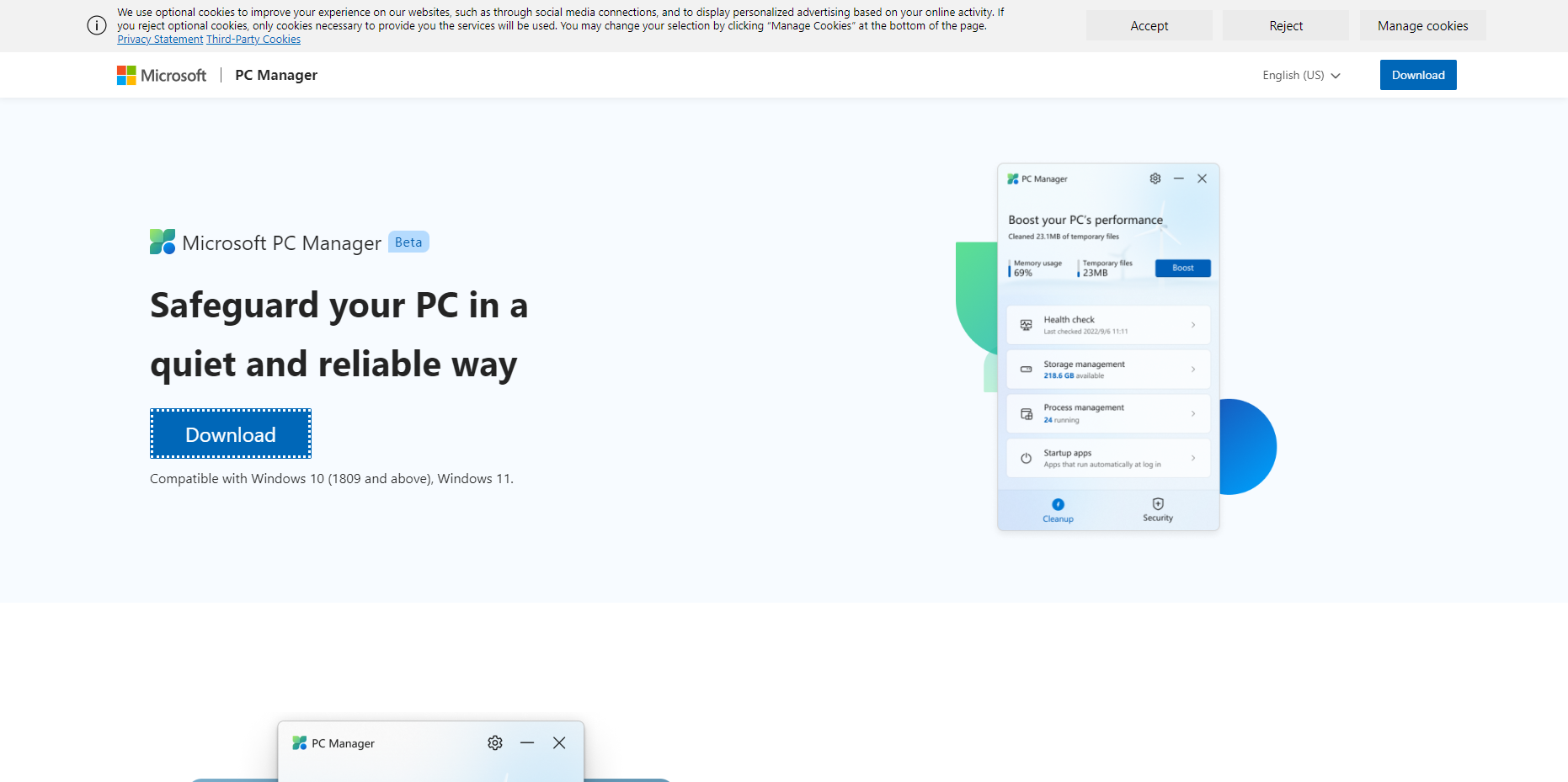Open settings gear in hero PC Manager preview
The image size is (1568, 782).
[x=1155, y=178]
